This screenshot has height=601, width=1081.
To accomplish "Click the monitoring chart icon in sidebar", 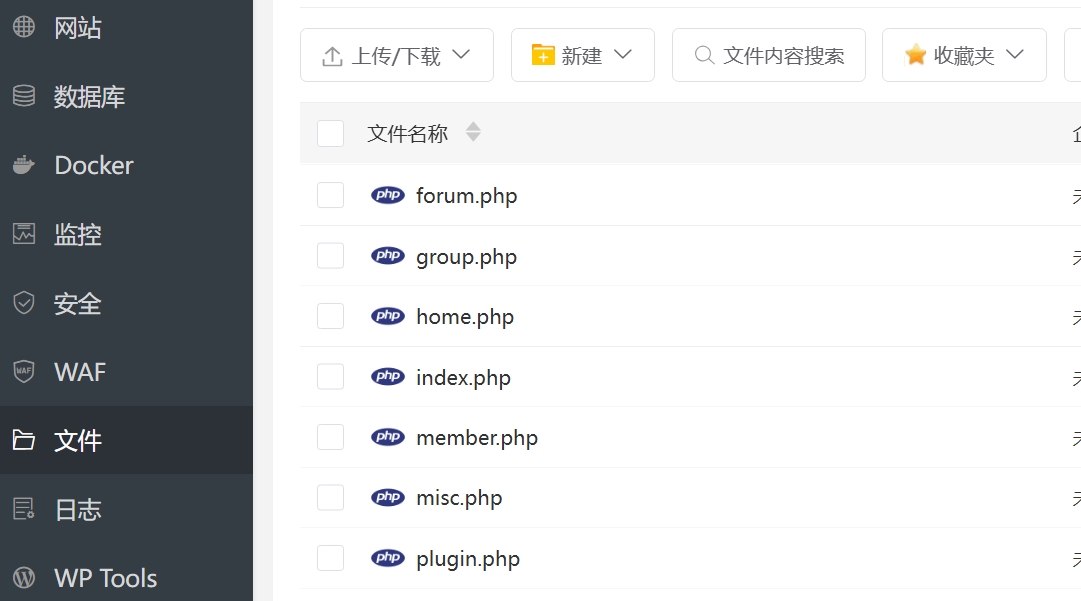I will click(24, 234).
